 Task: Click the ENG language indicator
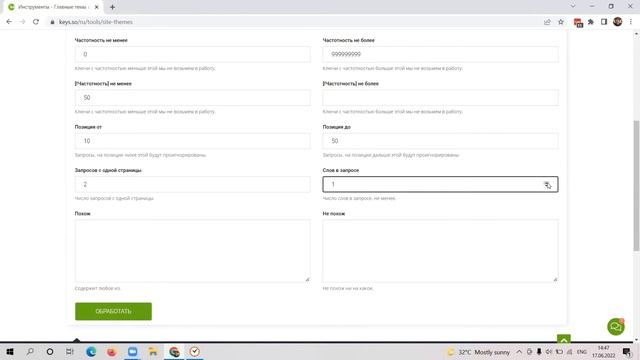pyautogui.click(x=582, y=351)
